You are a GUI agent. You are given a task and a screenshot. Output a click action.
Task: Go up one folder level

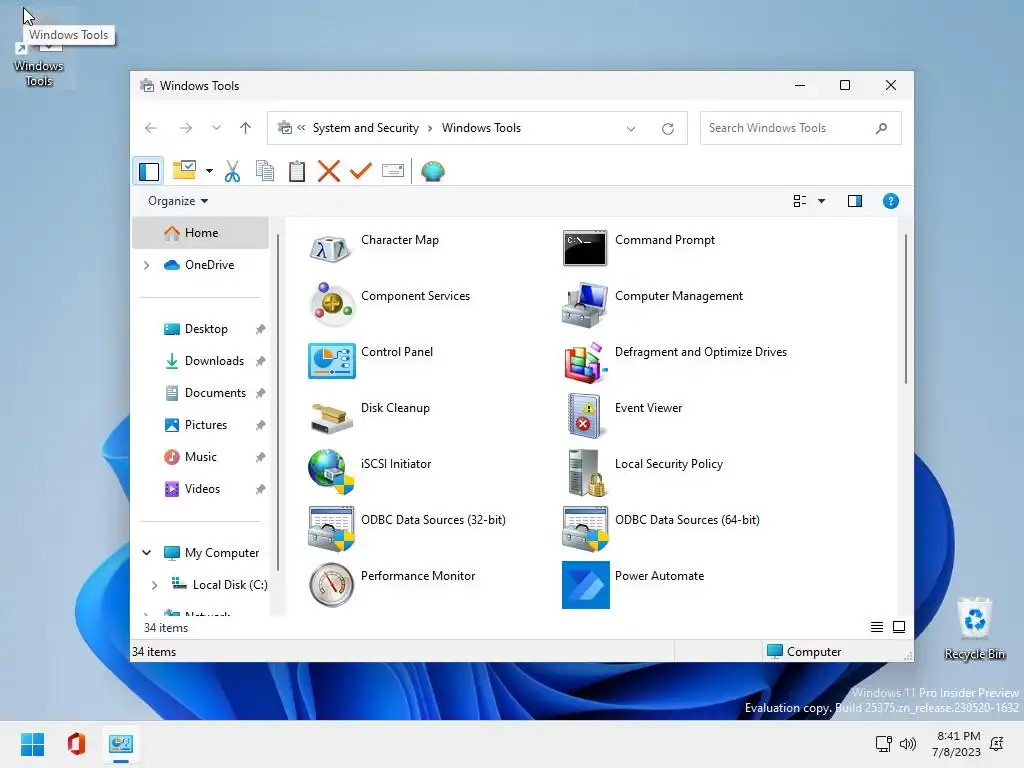(246, 128)
